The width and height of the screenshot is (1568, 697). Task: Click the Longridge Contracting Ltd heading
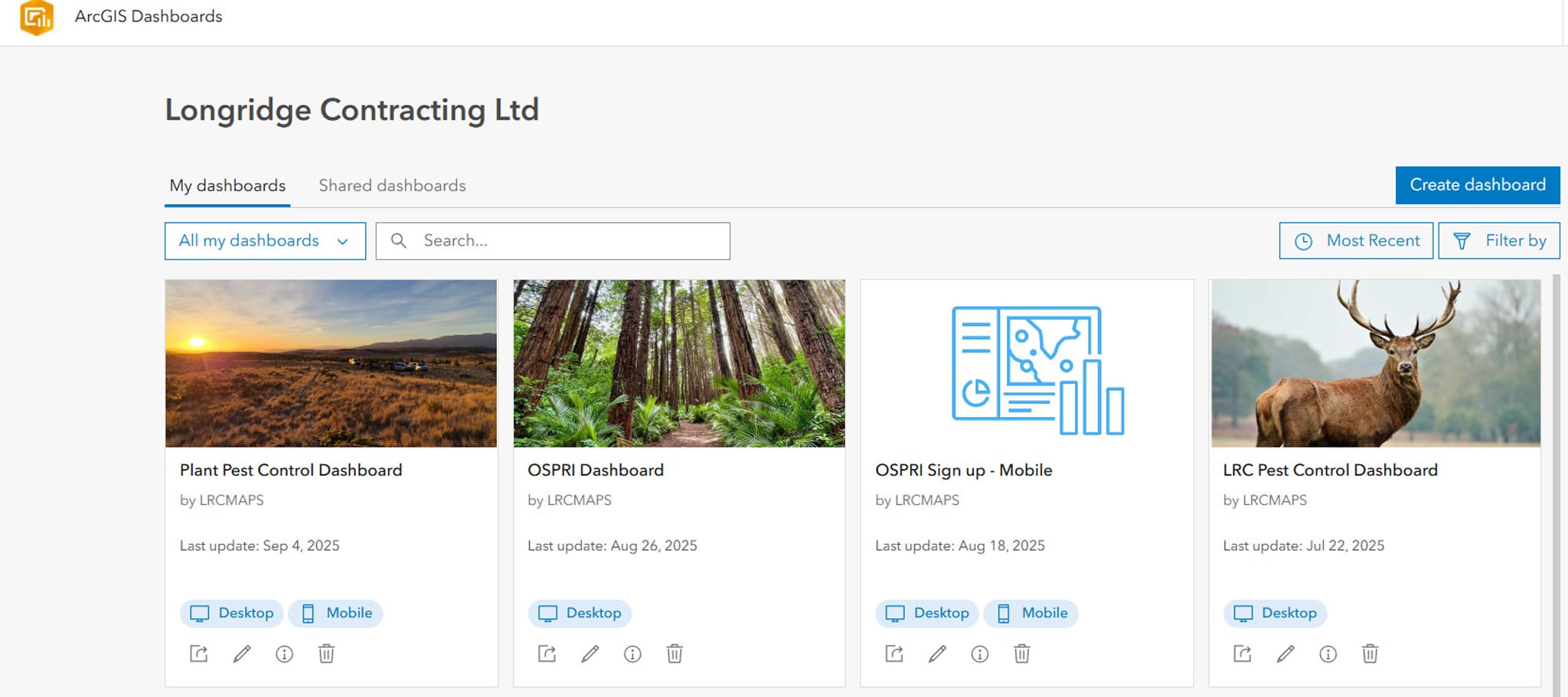[x=352, y=110]
